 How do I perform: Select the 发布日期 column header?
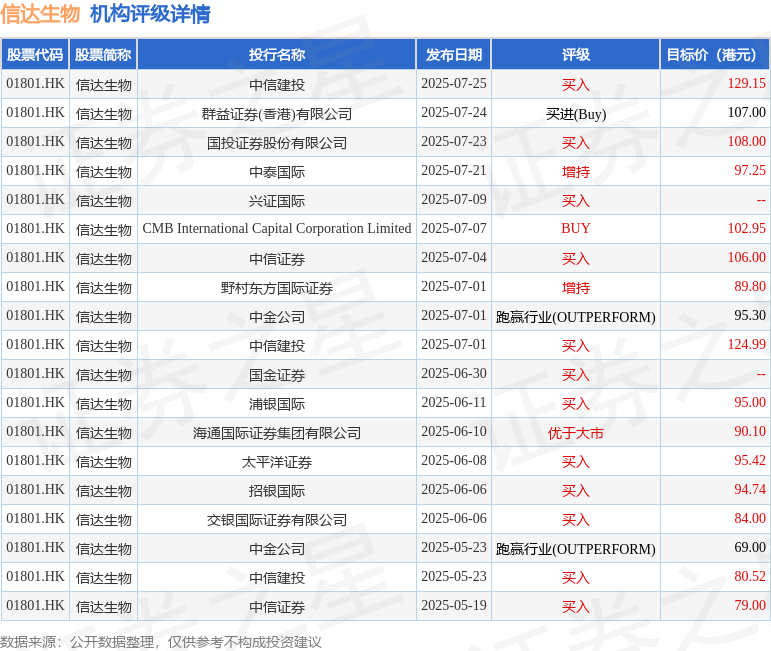[454, 55]
